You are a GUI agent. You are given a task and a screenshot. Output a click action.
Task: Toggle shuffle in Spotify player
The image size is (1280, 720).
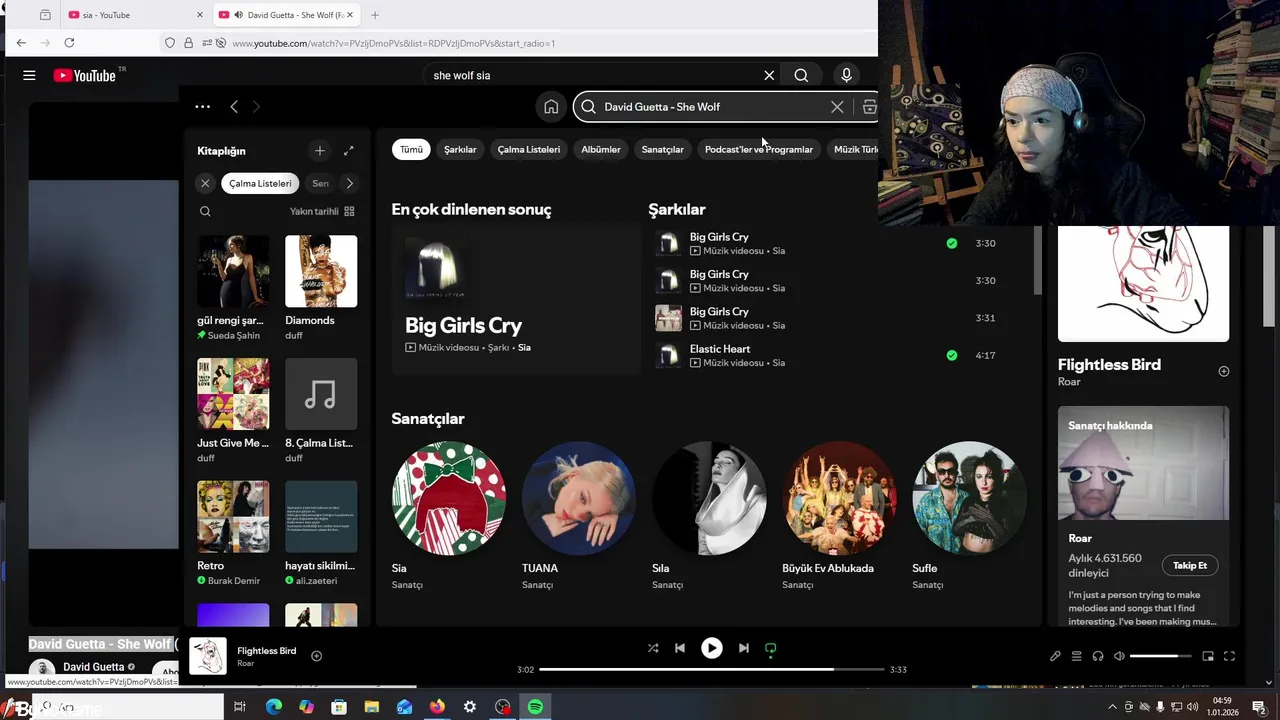pos(653,648)
